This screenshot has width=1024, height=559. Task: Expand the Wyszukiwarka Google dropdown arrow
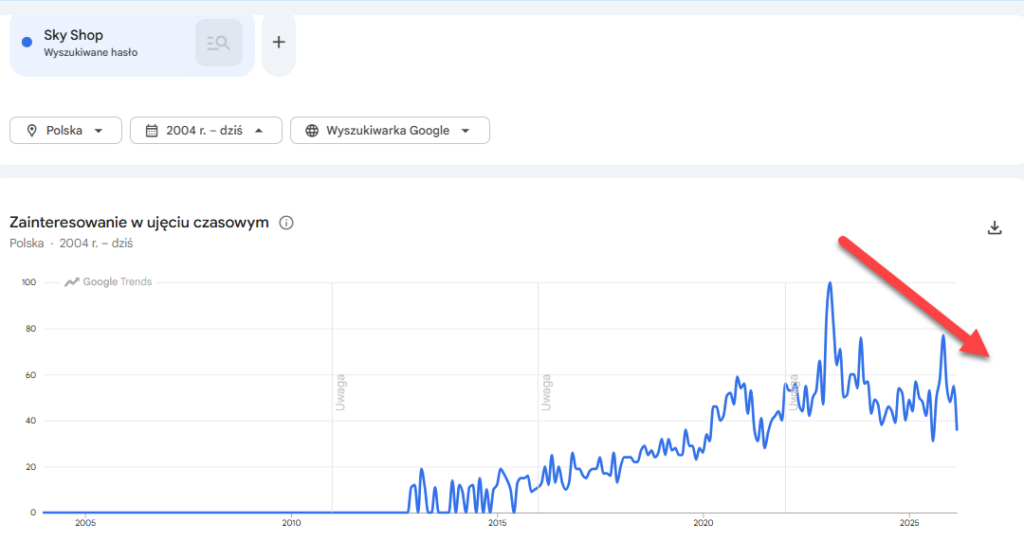pyautogui.click(x=465, y=130)
